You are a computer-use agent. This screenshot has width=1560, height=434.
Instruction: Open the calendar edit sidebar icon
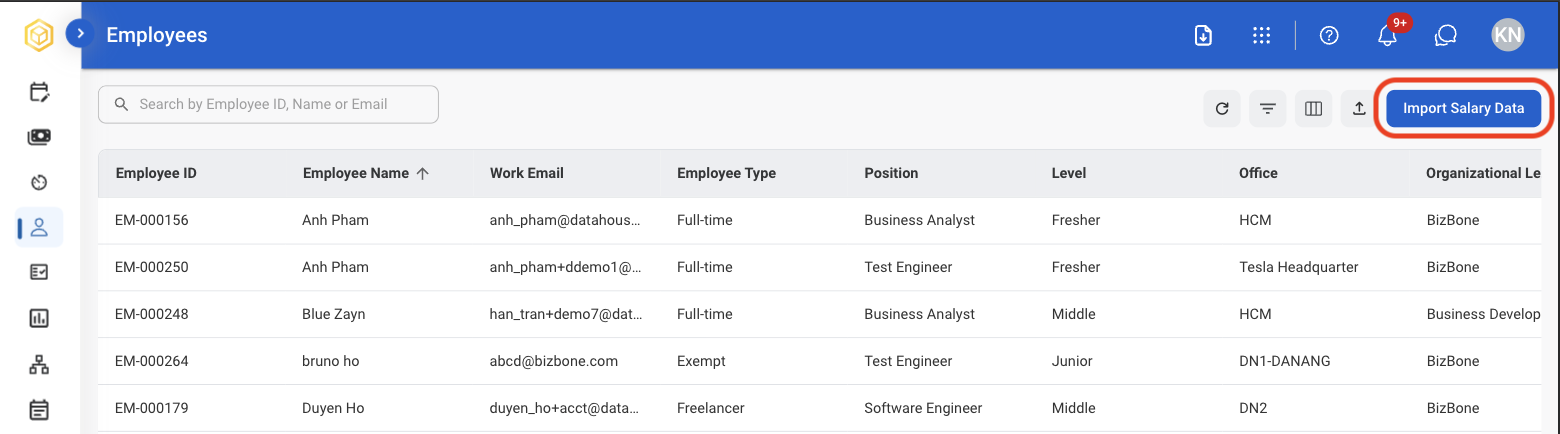pos(39,93)
